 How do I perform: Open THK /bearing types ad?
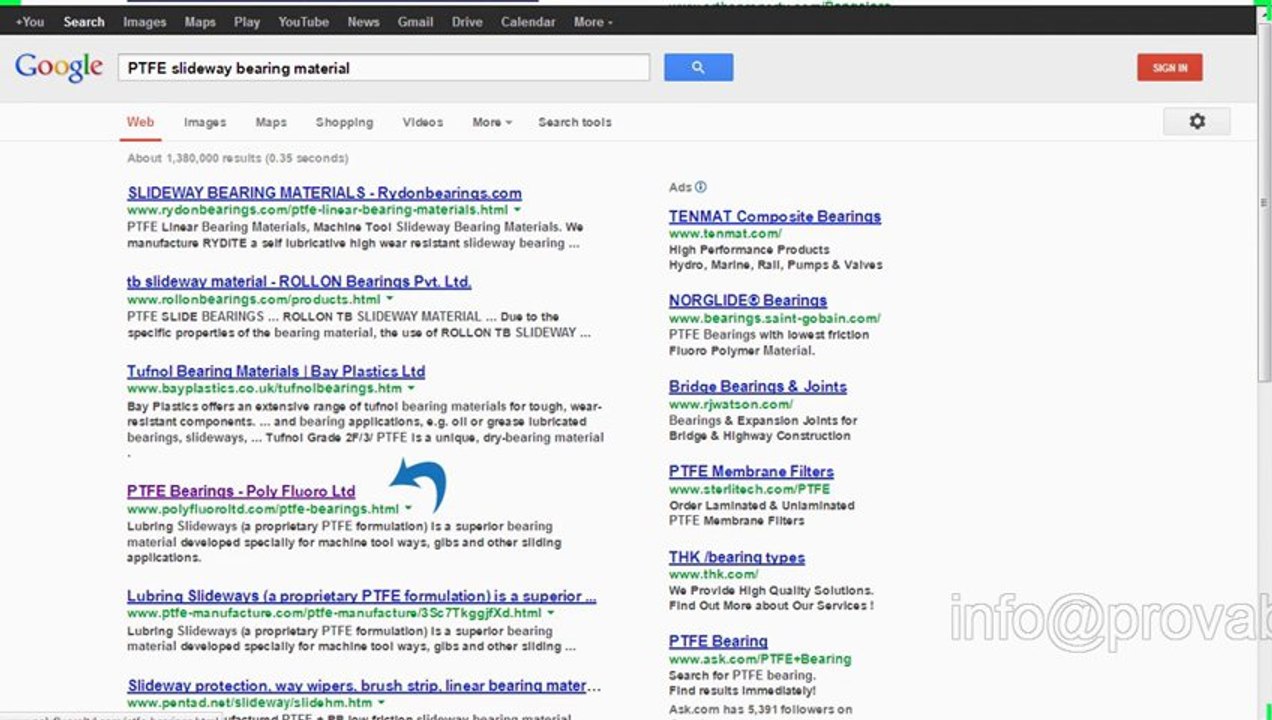[737, 558]
